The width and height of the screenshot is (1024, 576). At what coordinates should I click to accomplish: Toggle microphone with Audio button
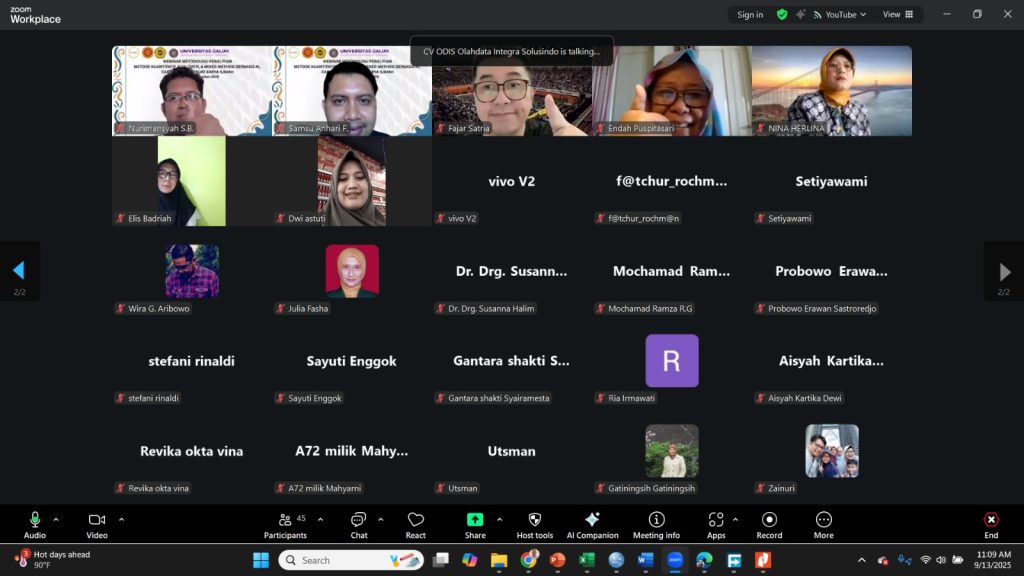[x=35, y=524]
